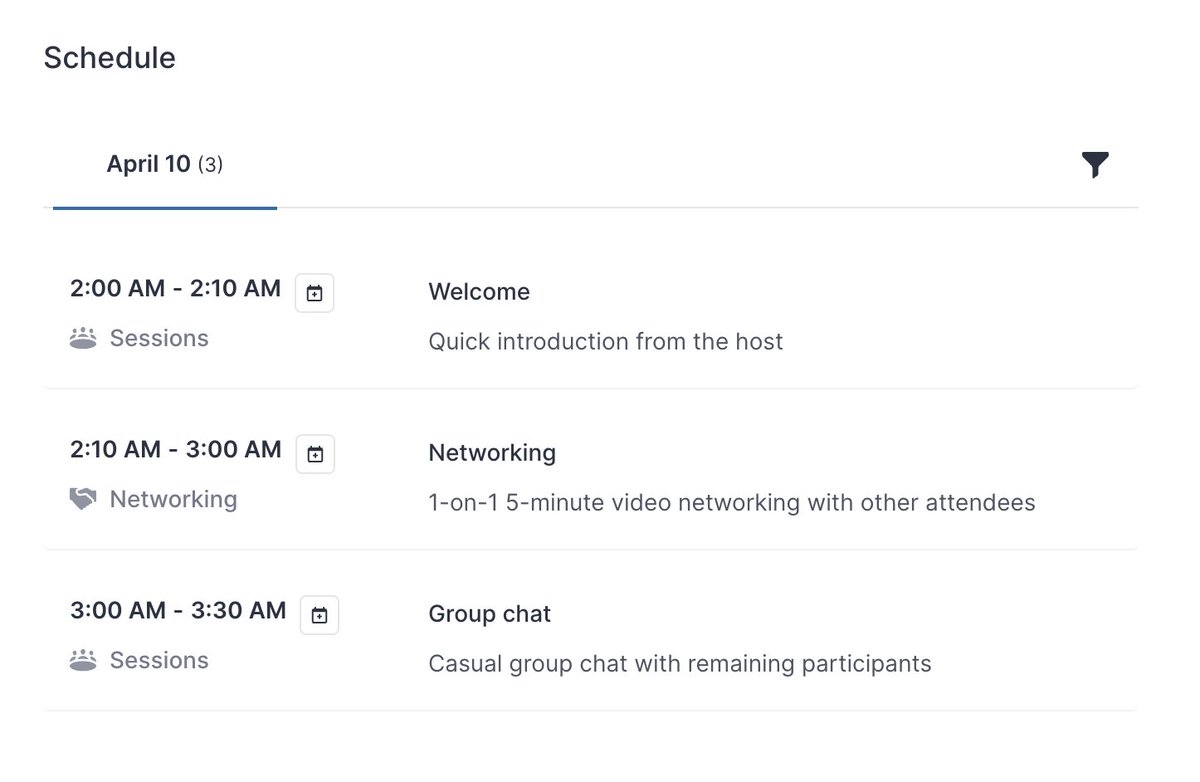Click the Schedule heading
1200x782 pixels.
pyautogui.click(x=110, y=58)
